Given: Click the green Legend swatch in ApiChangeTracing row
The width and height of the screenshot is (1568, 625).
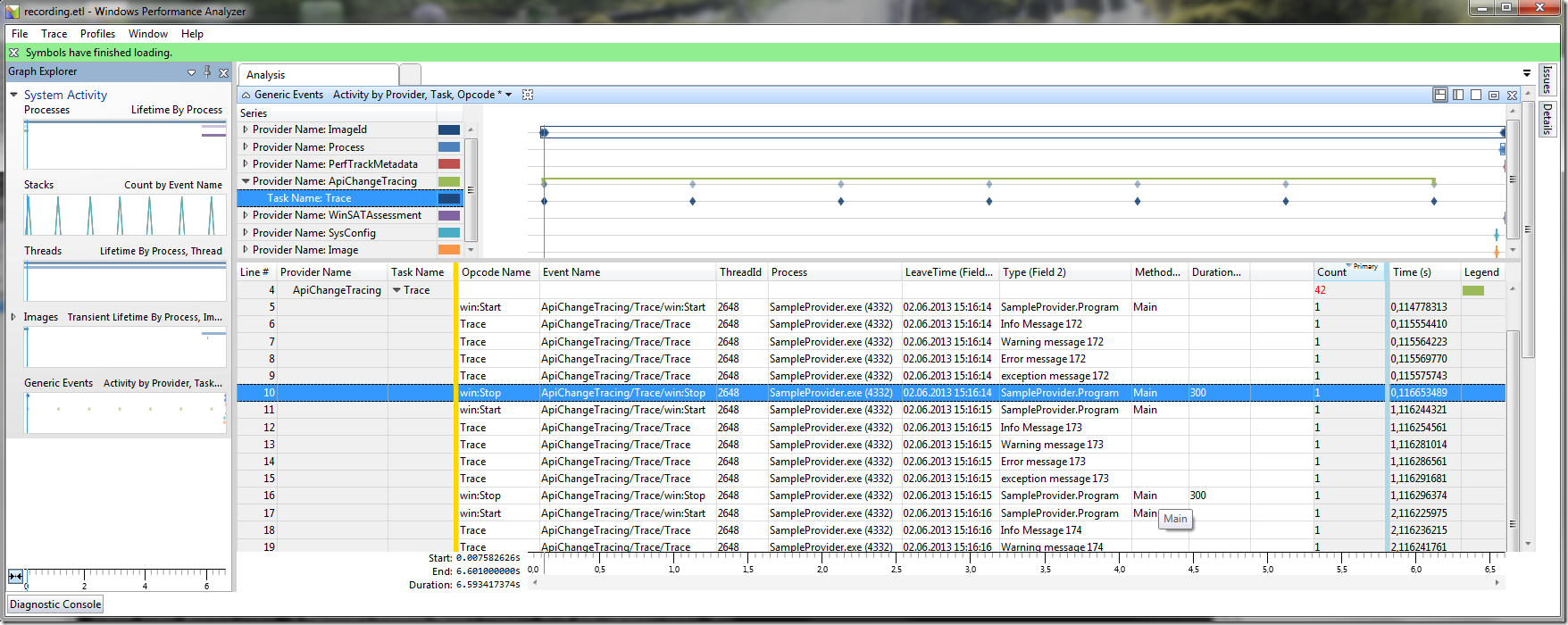Looking at the screenshot, I should tap(1472, 290).
